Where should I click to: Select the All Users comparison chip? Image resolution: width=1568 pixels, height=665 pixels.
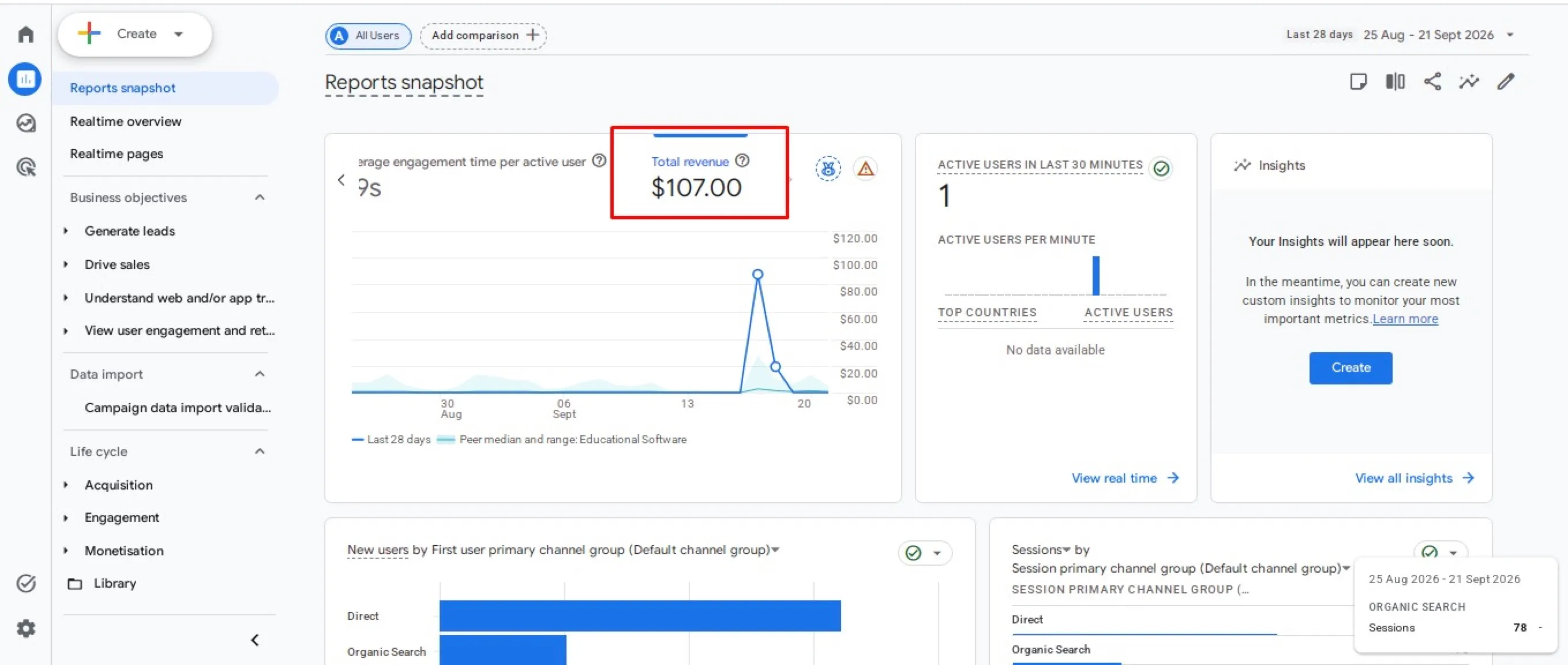pos(368,35)
